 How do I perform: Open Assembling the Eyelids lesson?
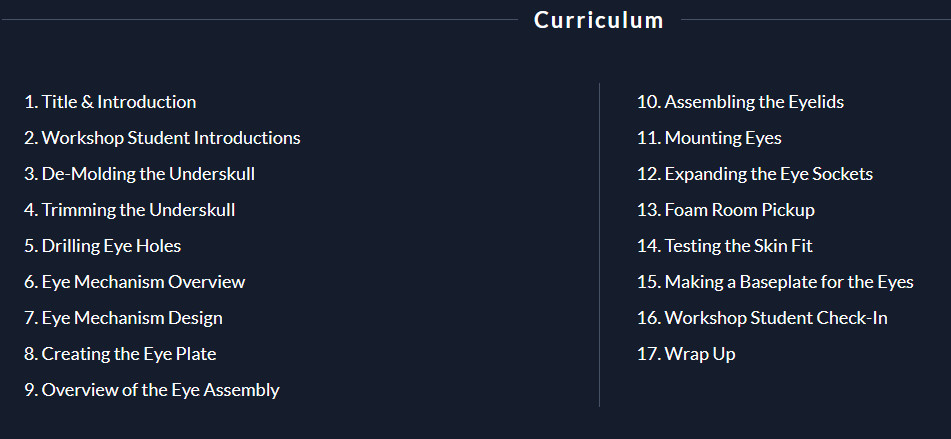pos(740,102)
